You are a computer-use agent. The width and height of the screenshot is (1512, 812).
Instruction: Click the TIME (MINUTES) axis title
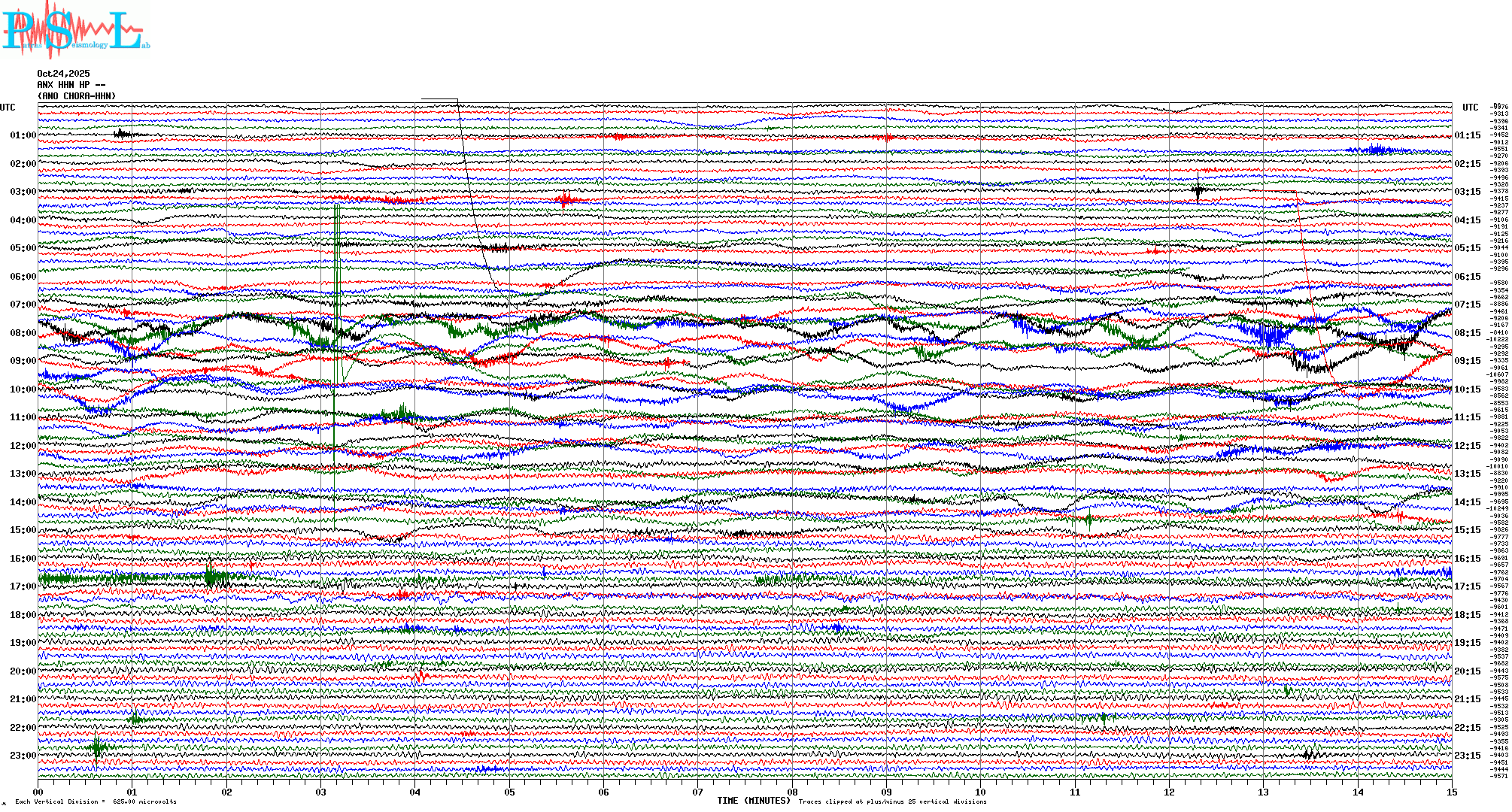pos(753,801)
